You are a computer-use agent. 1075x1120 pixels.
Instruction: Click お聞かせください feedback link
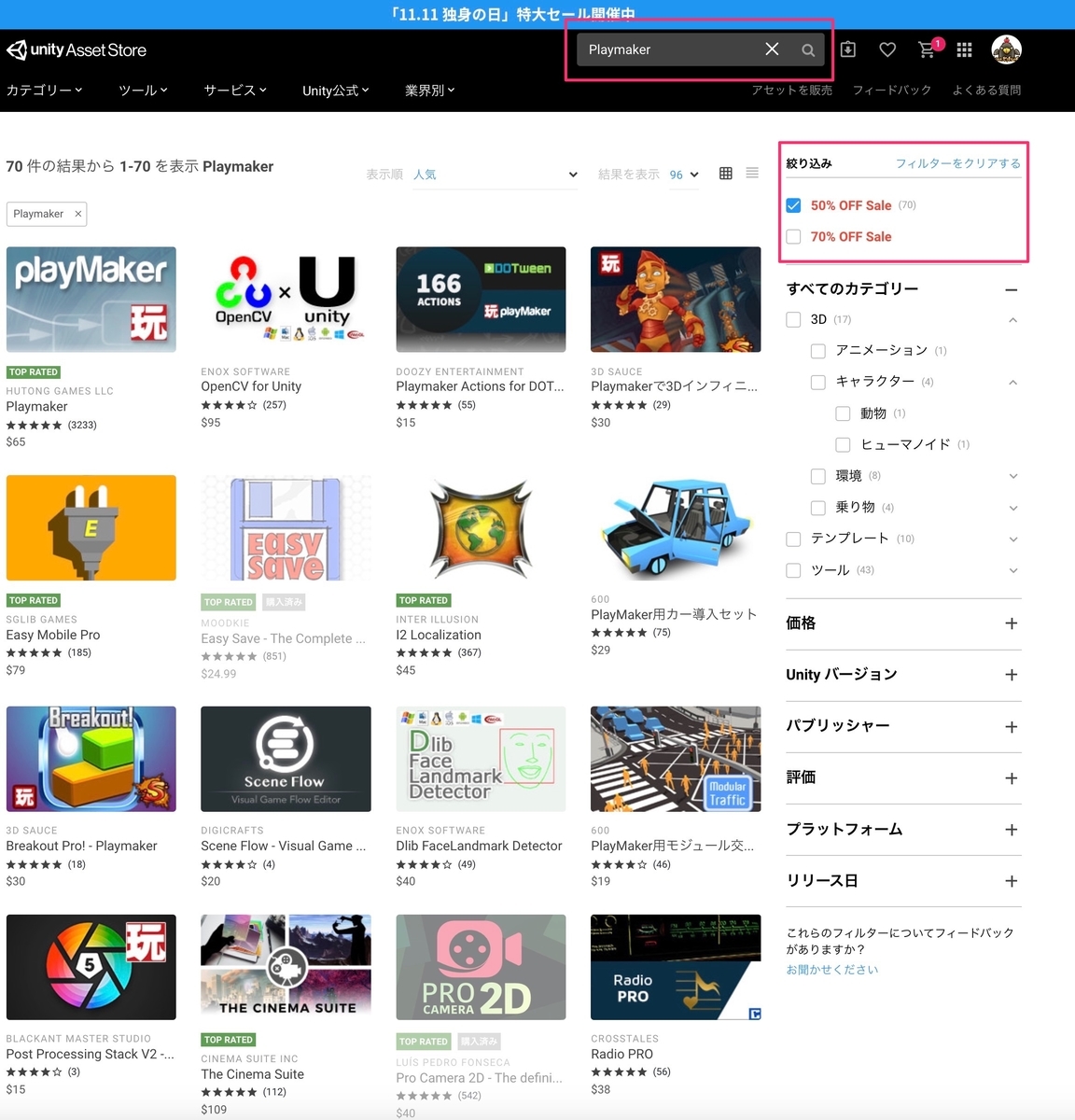point(832,970)
